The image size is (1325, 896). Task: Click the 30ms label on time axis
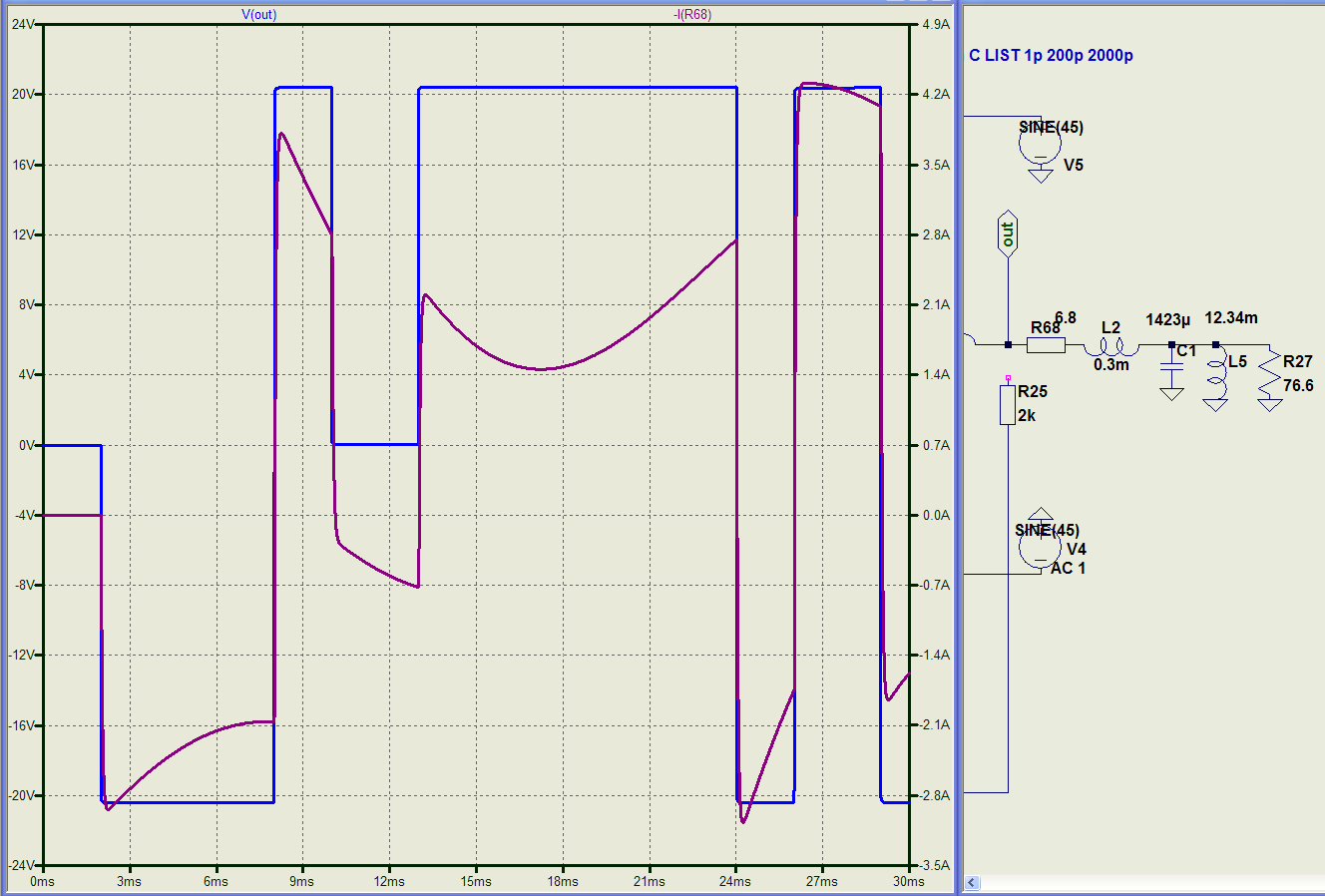point(909,881)
